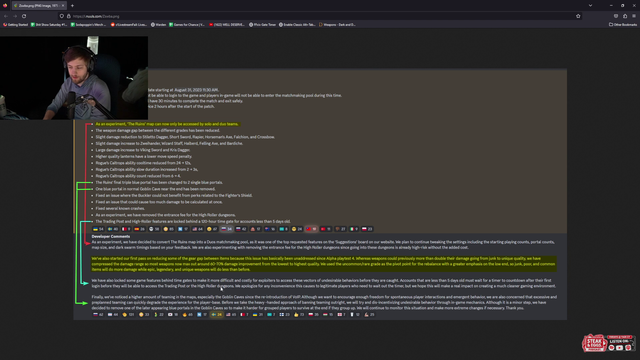Screen dimensions: 640x360
Task: Open the Pixie Gate Timer bookmark
Action: 263,24
